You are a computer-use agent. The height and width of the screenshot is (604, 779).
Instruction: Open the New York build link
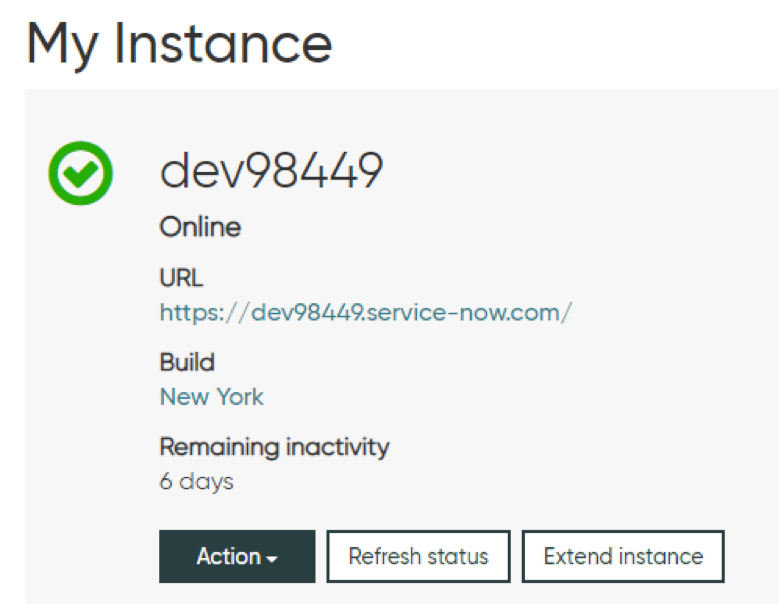(212, 397)
